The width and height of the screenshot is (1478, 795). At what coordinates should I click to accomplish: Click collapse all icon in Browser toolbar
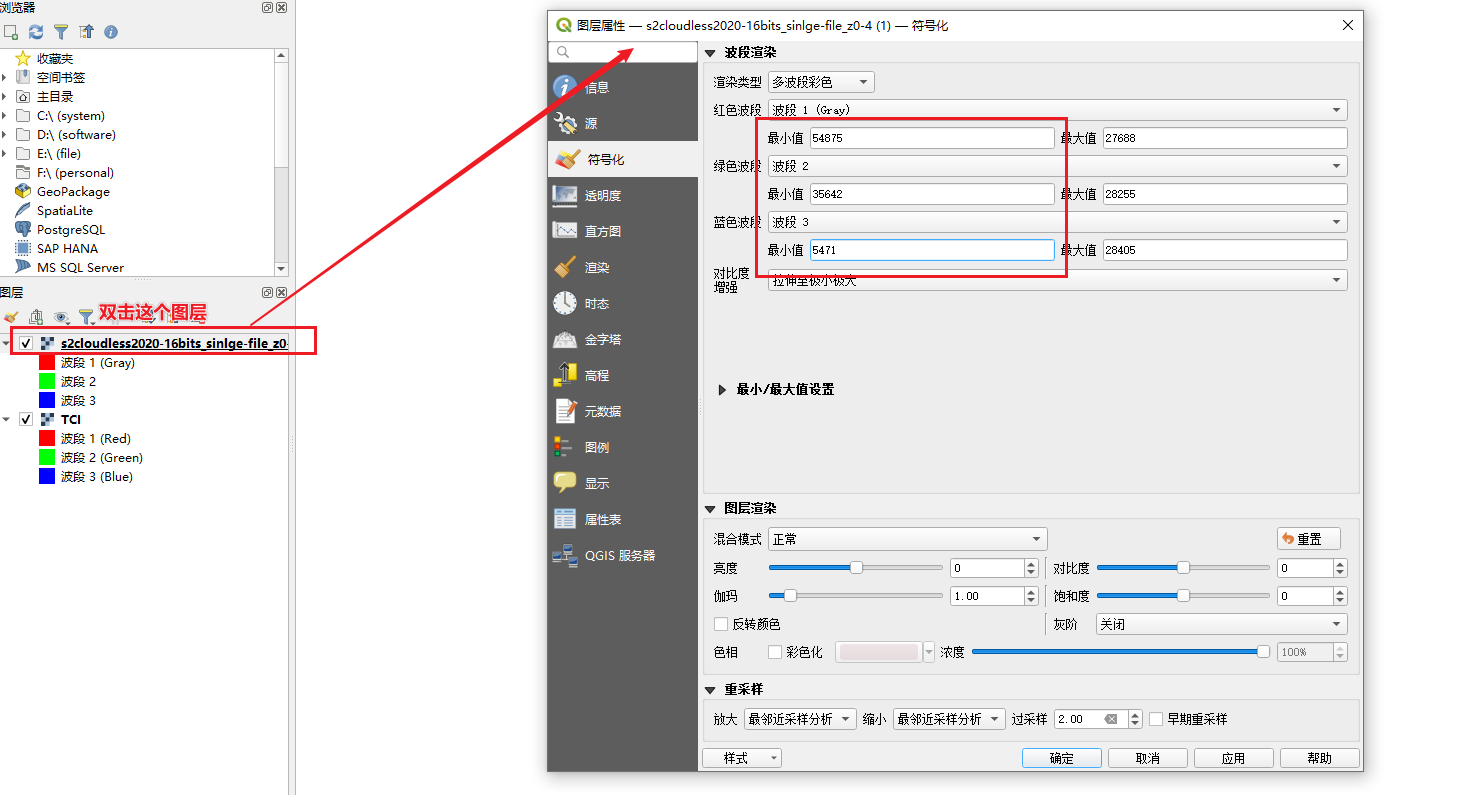(86, 32)
